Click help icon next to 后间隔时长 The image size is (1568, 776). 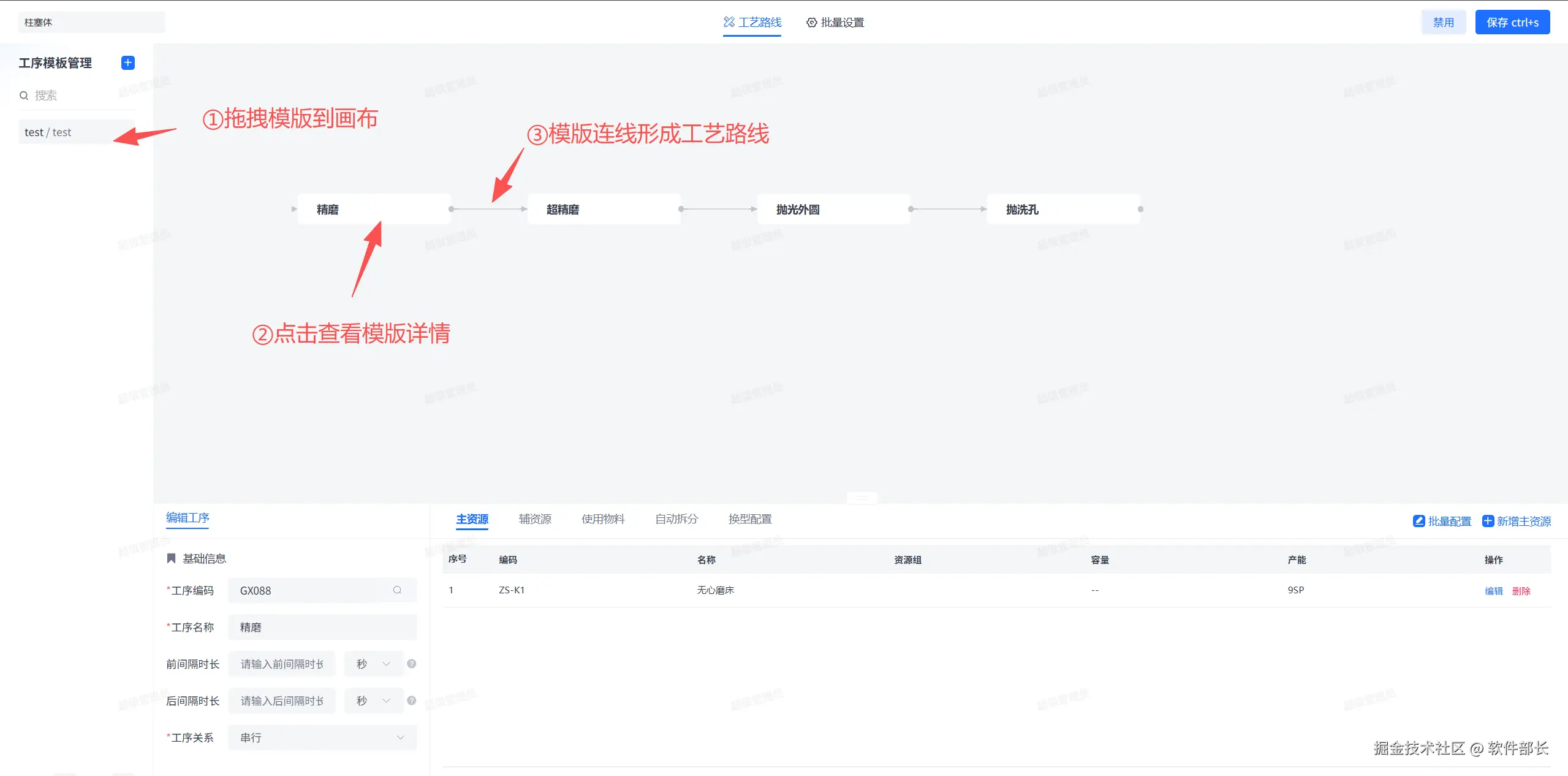pos(412,701)
